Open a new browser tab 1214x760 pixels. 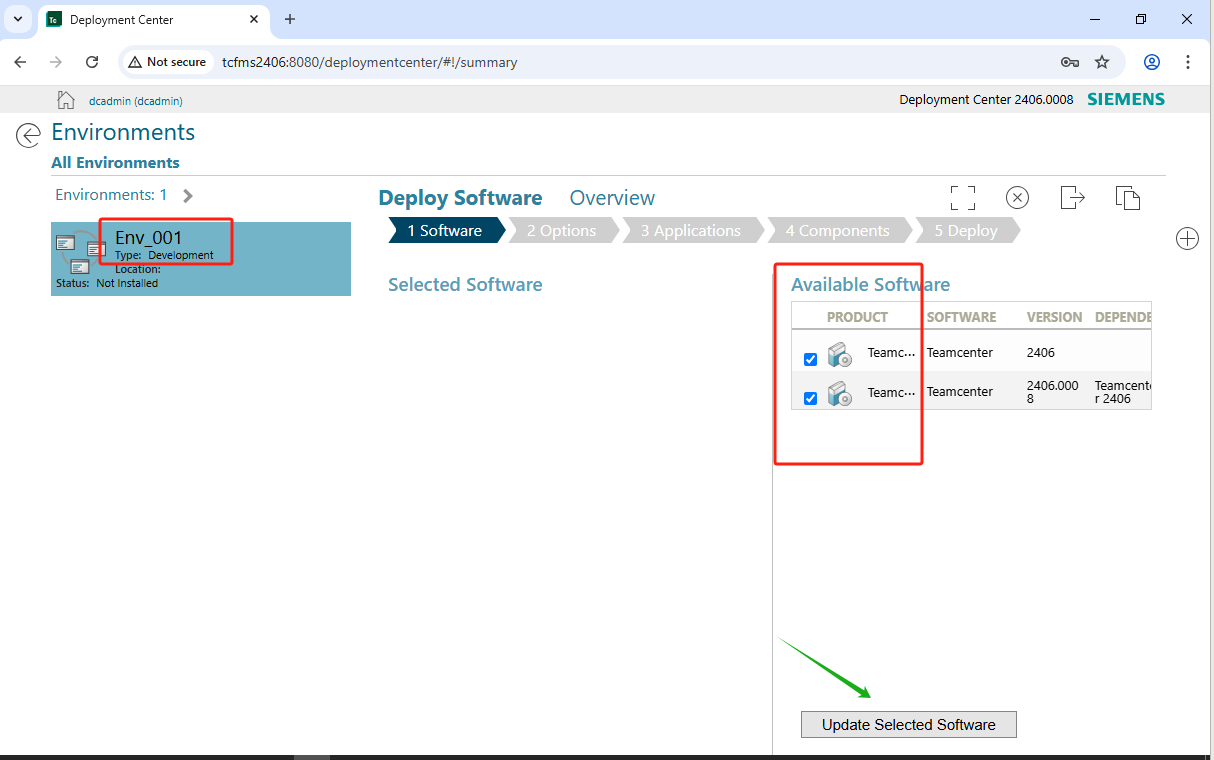(290, 19)
